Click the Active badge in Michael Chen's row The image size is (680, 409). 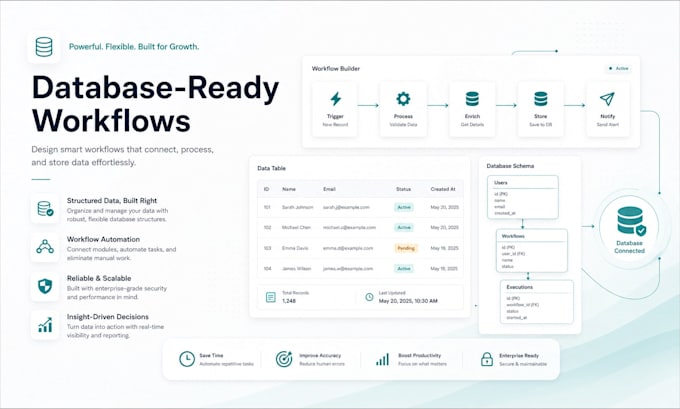404,227
